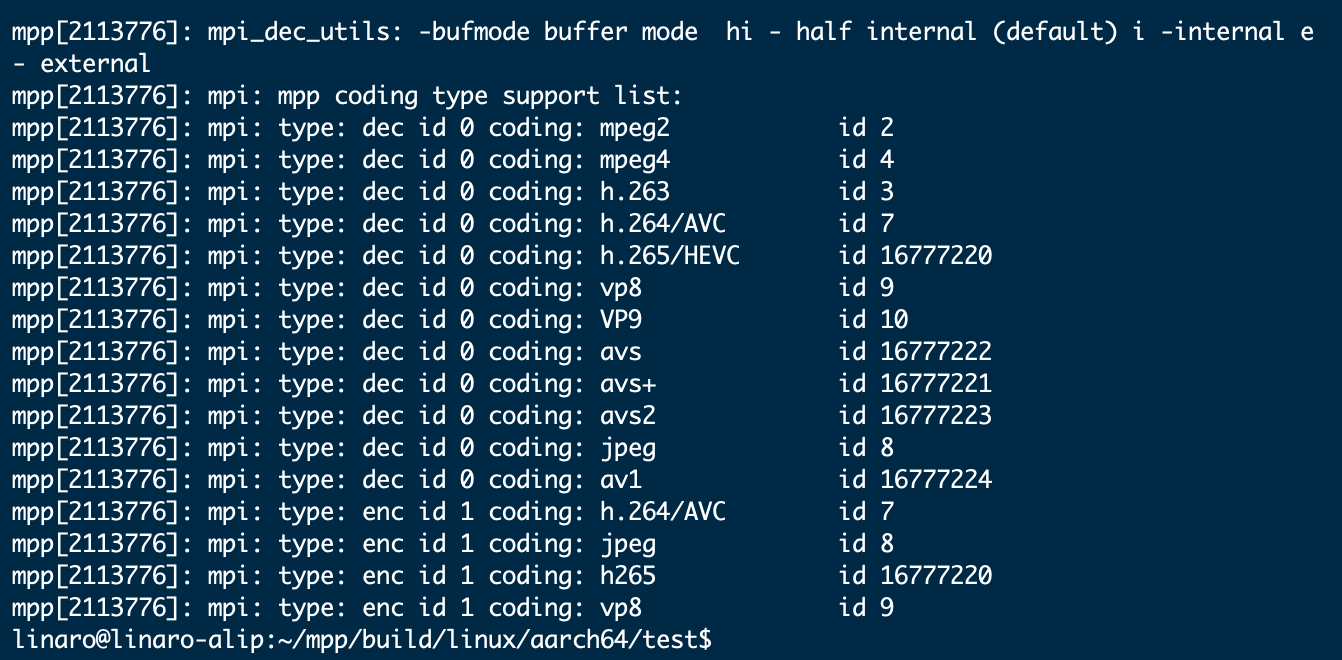This screenshot has height=660, width=1342.
Task: Click the word external on second line
Action: click(x=97, y=64)
